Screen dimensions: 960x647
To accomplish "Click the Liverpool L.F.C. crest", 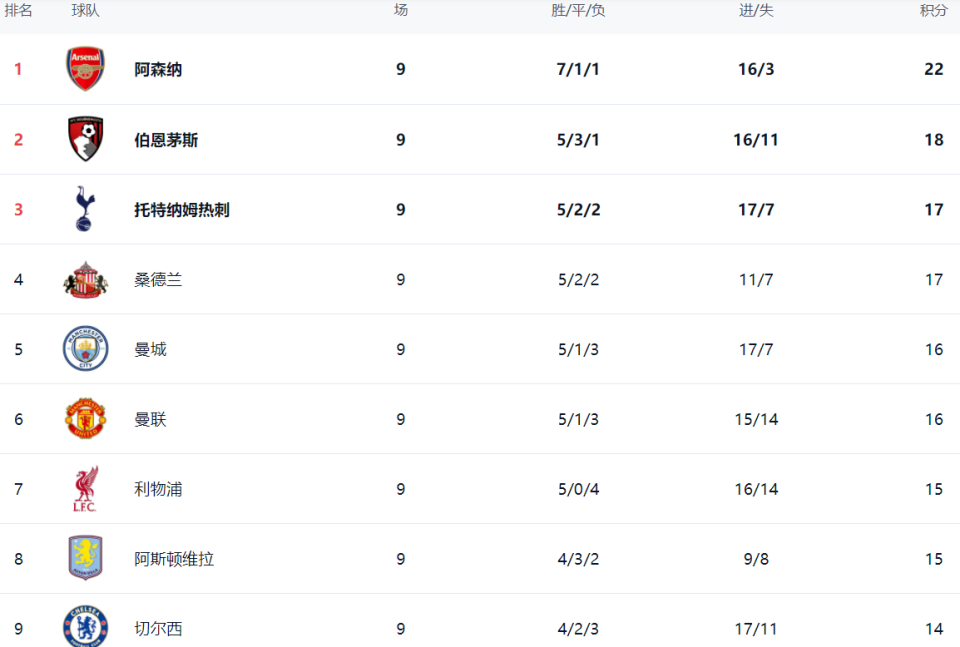I will (85, 489).
